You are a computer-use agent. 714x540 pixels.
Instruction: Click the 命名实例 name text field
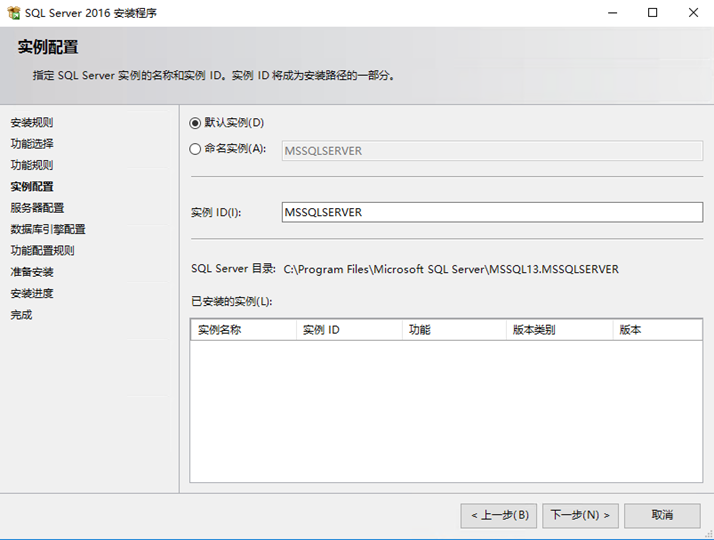coord(493,151)
